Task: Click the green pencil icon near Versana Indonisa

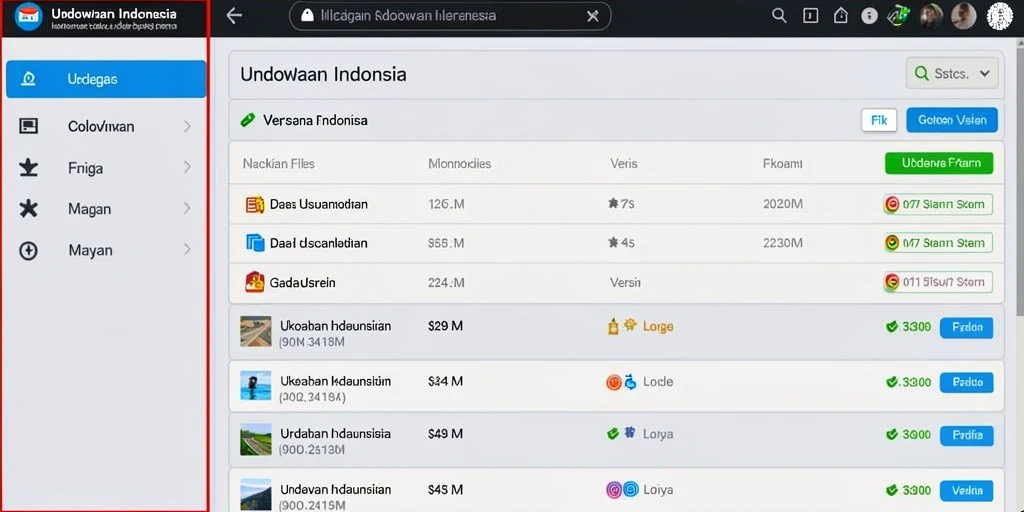Action: [248, 120]
